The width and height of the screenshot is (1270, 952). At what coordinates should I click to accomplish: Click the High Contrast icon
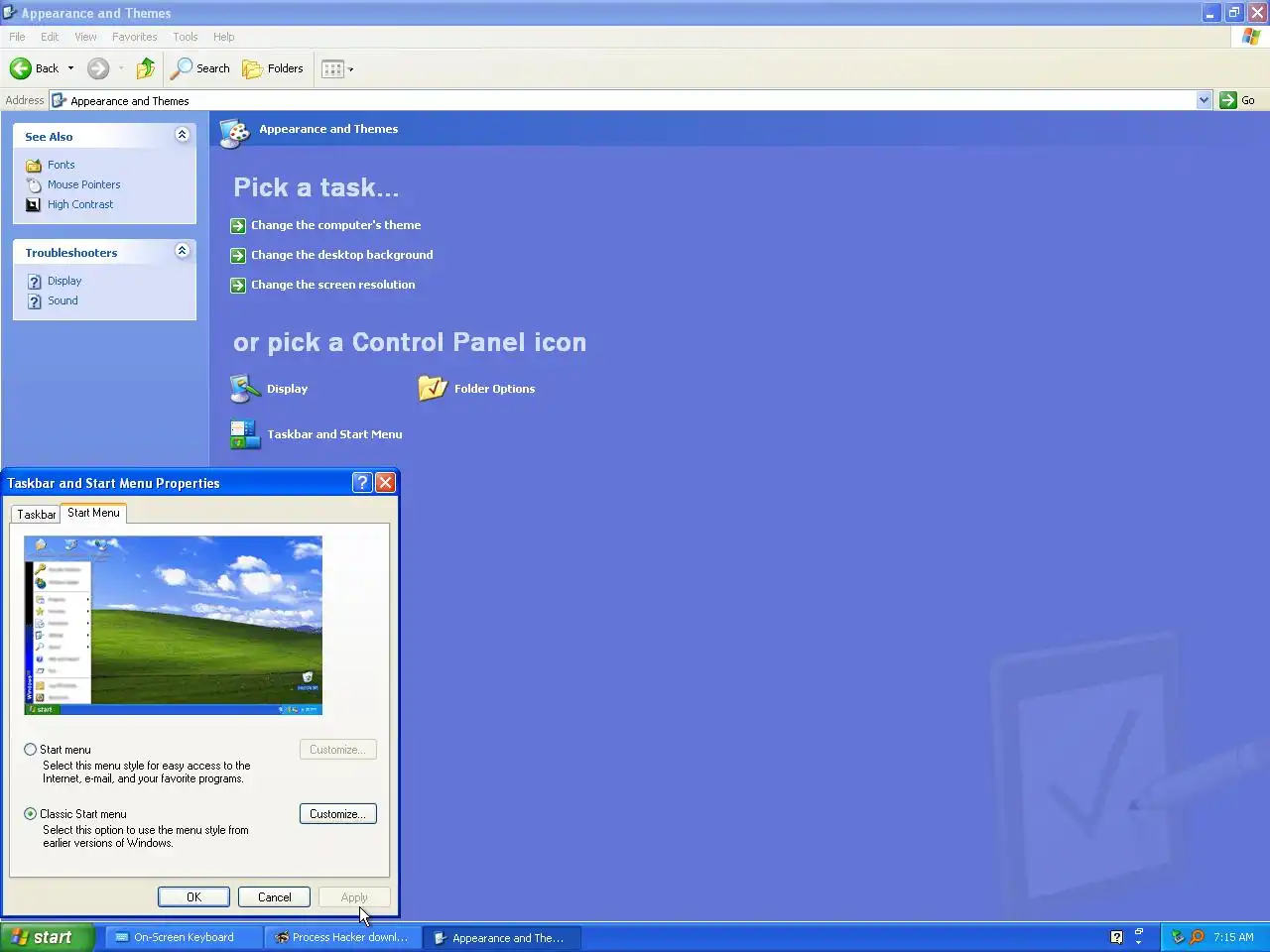[34, 205]
